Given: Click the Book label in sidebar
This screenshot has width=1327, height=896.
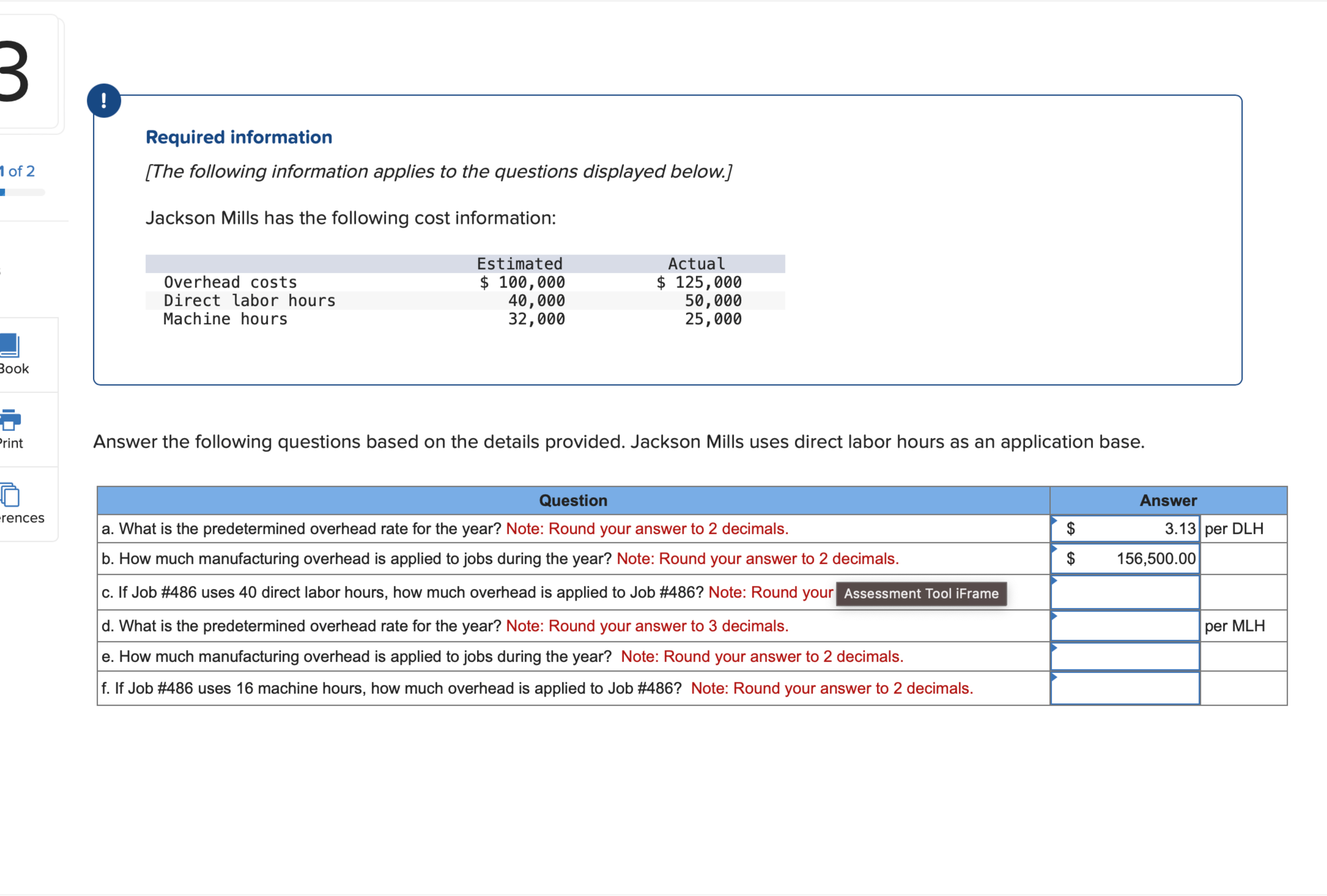Looking at the screenshot, I should tap(14, 369).
